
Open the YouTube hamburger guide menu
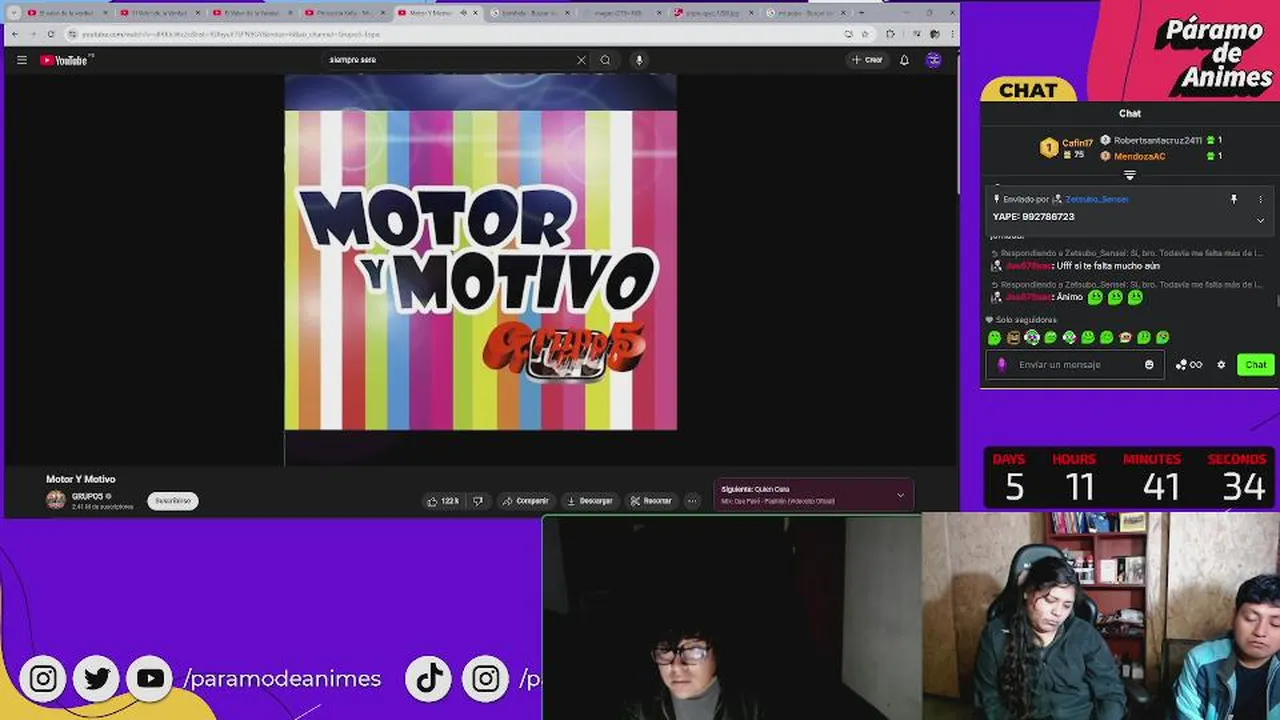click(x=21, y=60)
